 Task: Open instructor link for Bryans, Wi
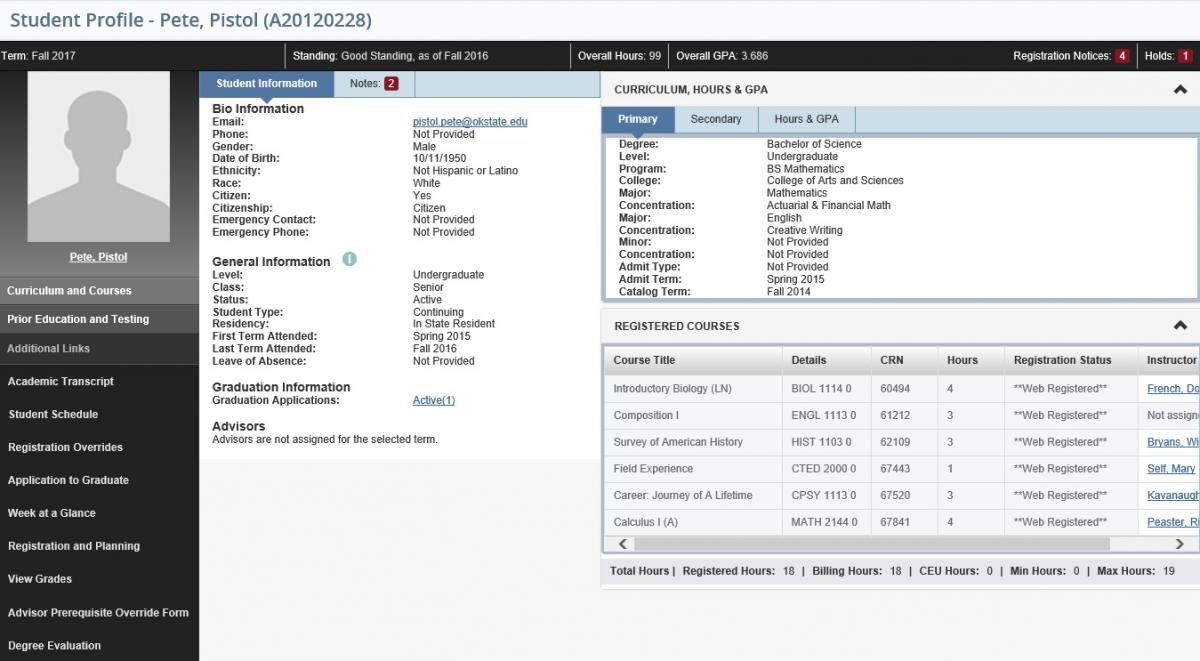pos(1173,441)
